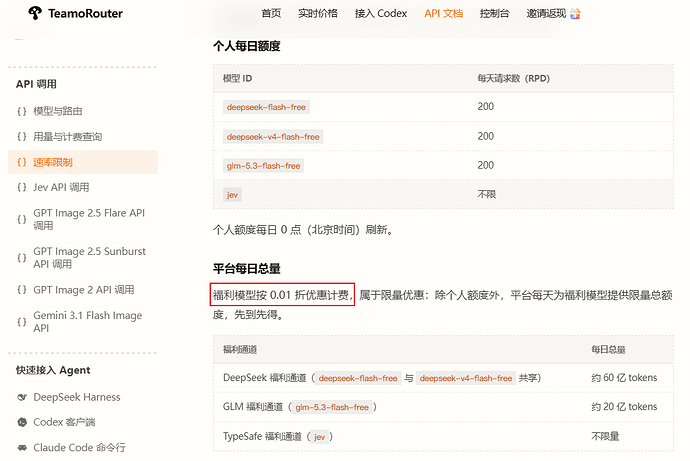Screen dimensions: 690x461
Task: Open Gemini 3.1 Flash Image API page
Action: point(88,322)
